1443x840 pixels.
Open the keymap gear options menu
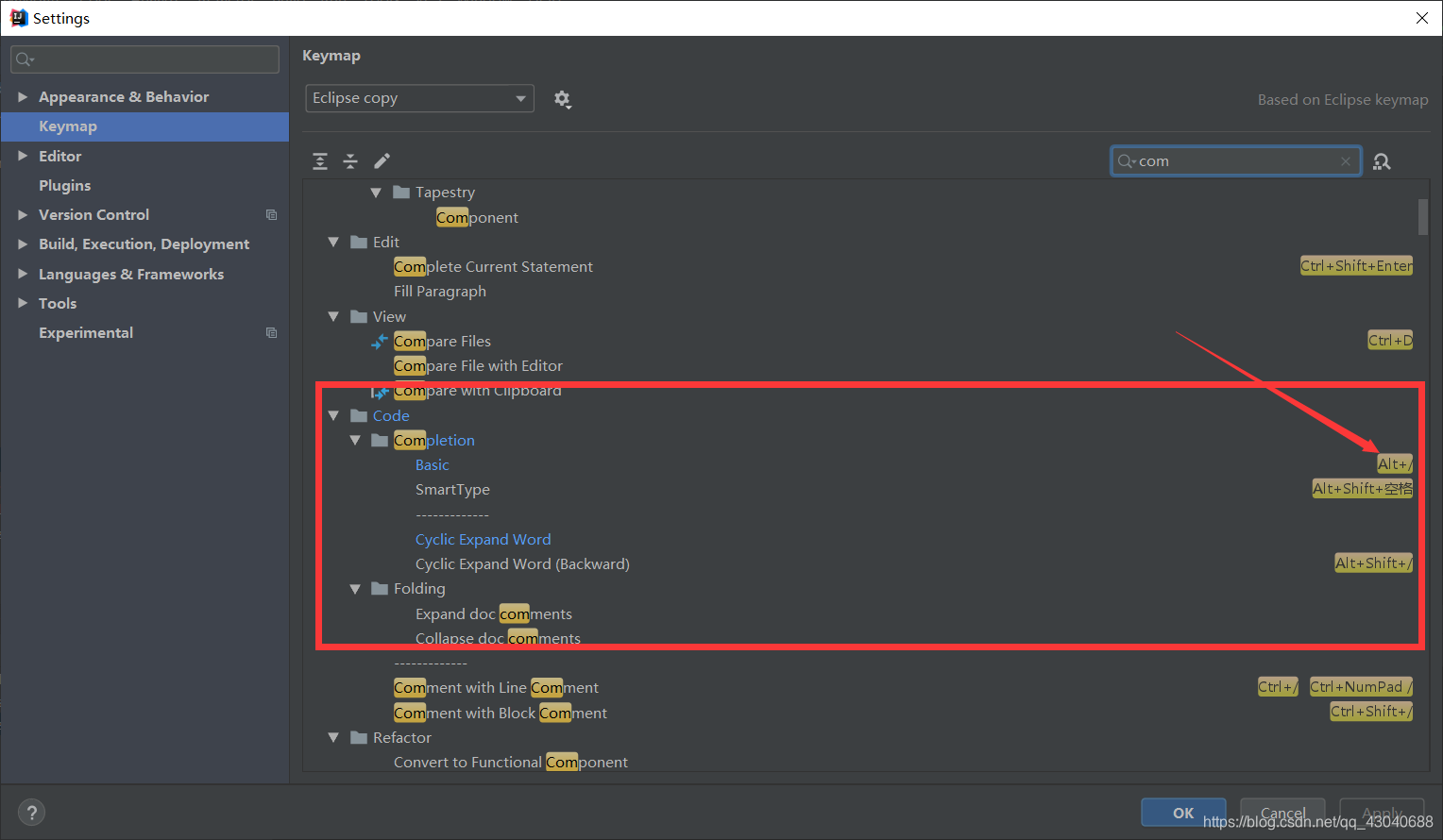click(x=562, y=99)
